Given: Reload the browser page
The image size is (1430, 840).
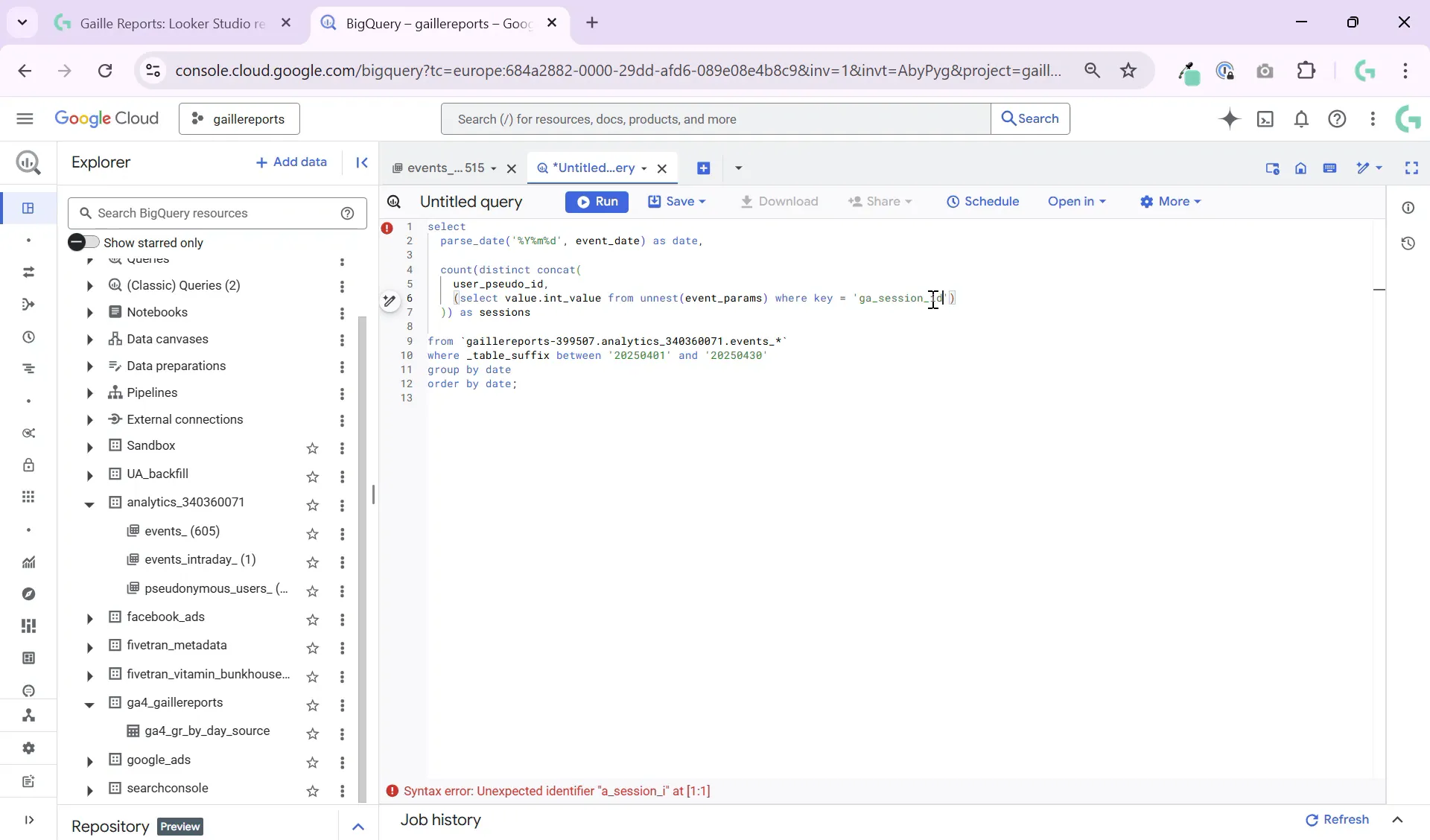Looking at the screenshot, I should pos(105,71).
